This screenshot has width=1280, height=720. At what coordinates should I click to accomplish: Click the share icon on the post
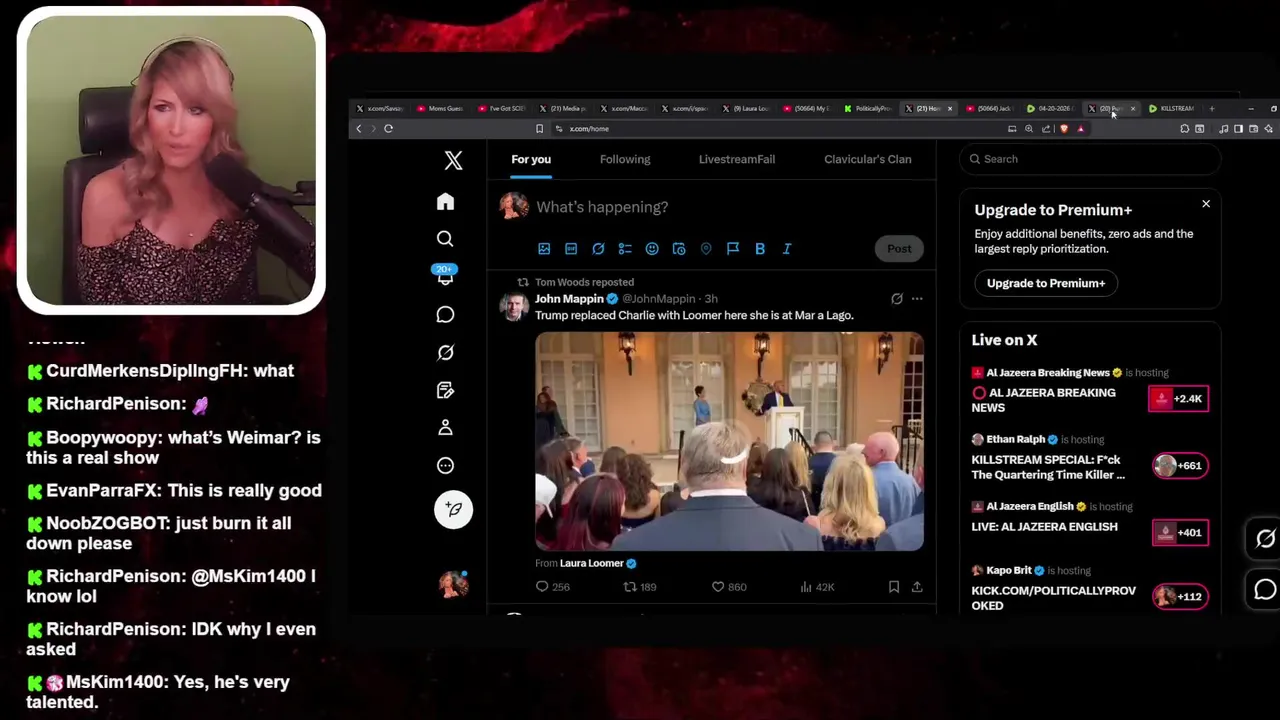click(x=917, y=587)
